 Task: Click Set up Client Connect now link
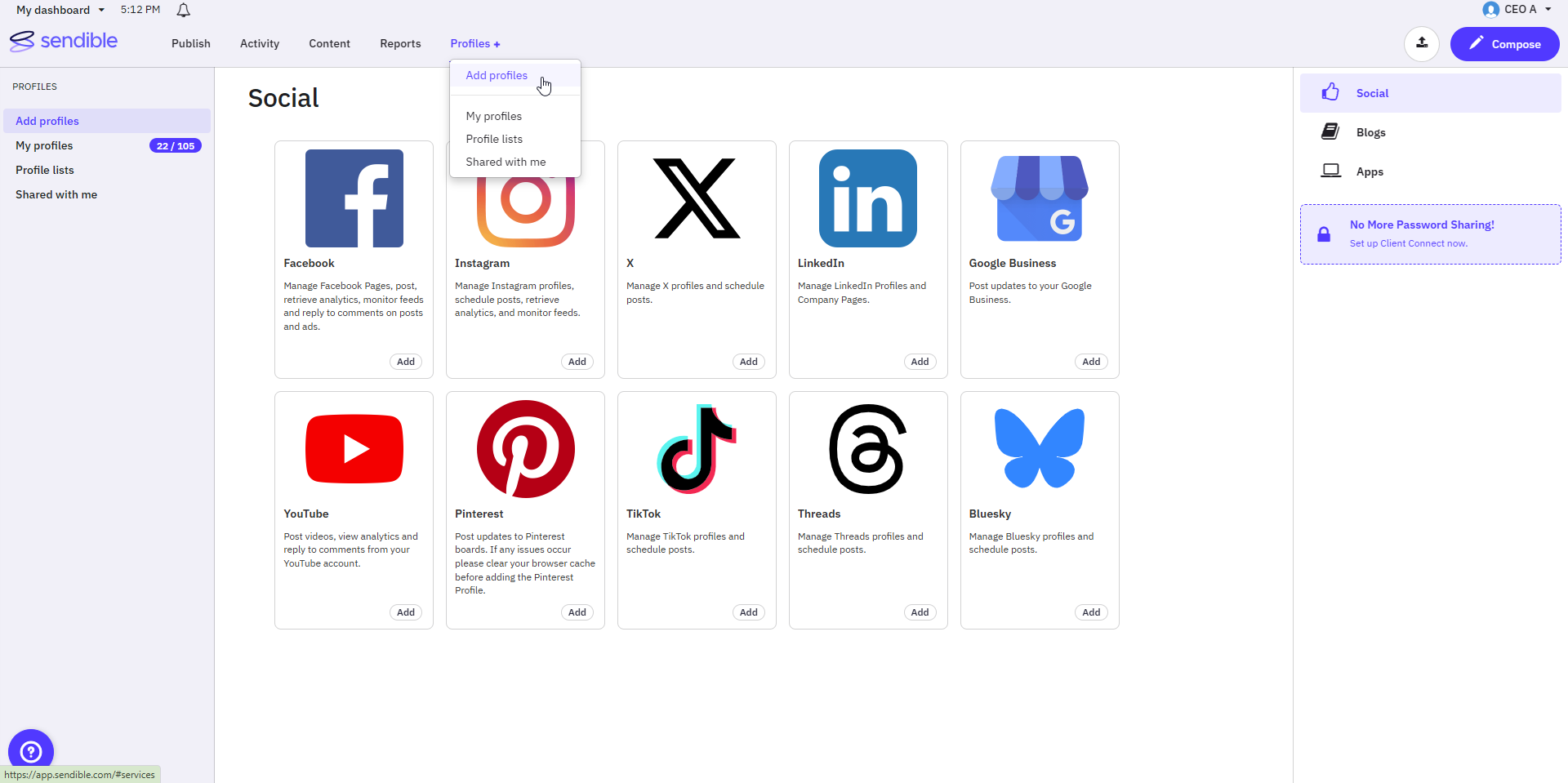click(x=1408, y=243)
